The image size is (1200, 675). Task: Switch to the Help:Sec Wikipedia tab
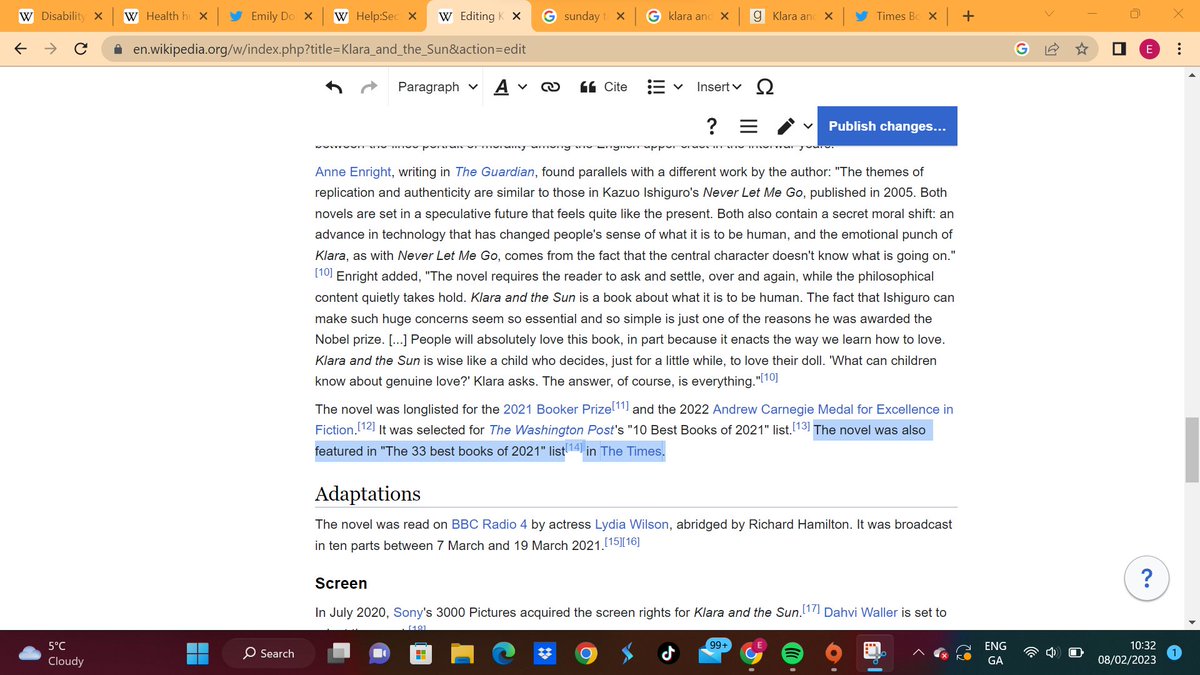(374, 16)
